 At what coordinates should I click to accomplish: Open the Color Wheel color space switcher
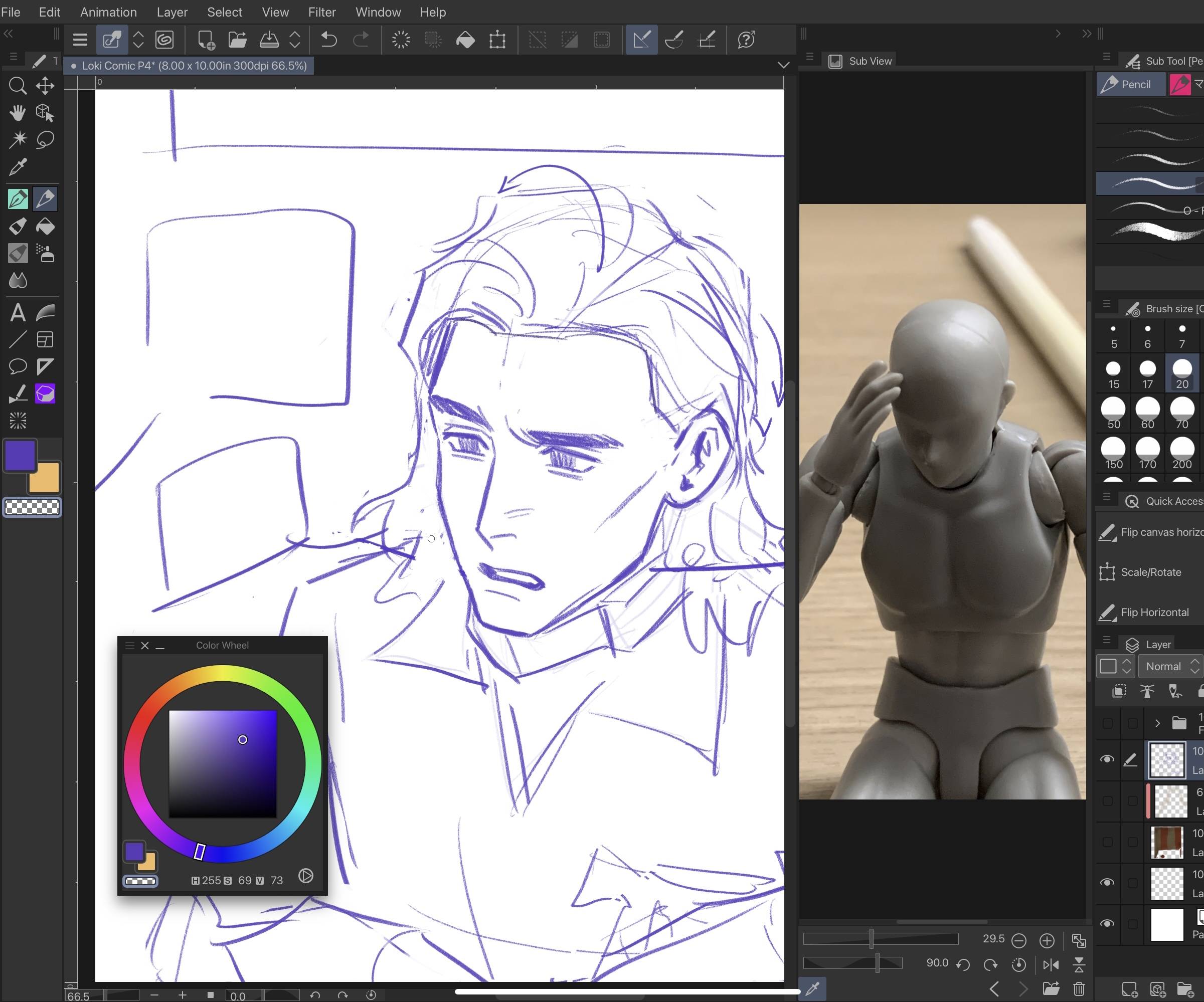click(305, 875)
